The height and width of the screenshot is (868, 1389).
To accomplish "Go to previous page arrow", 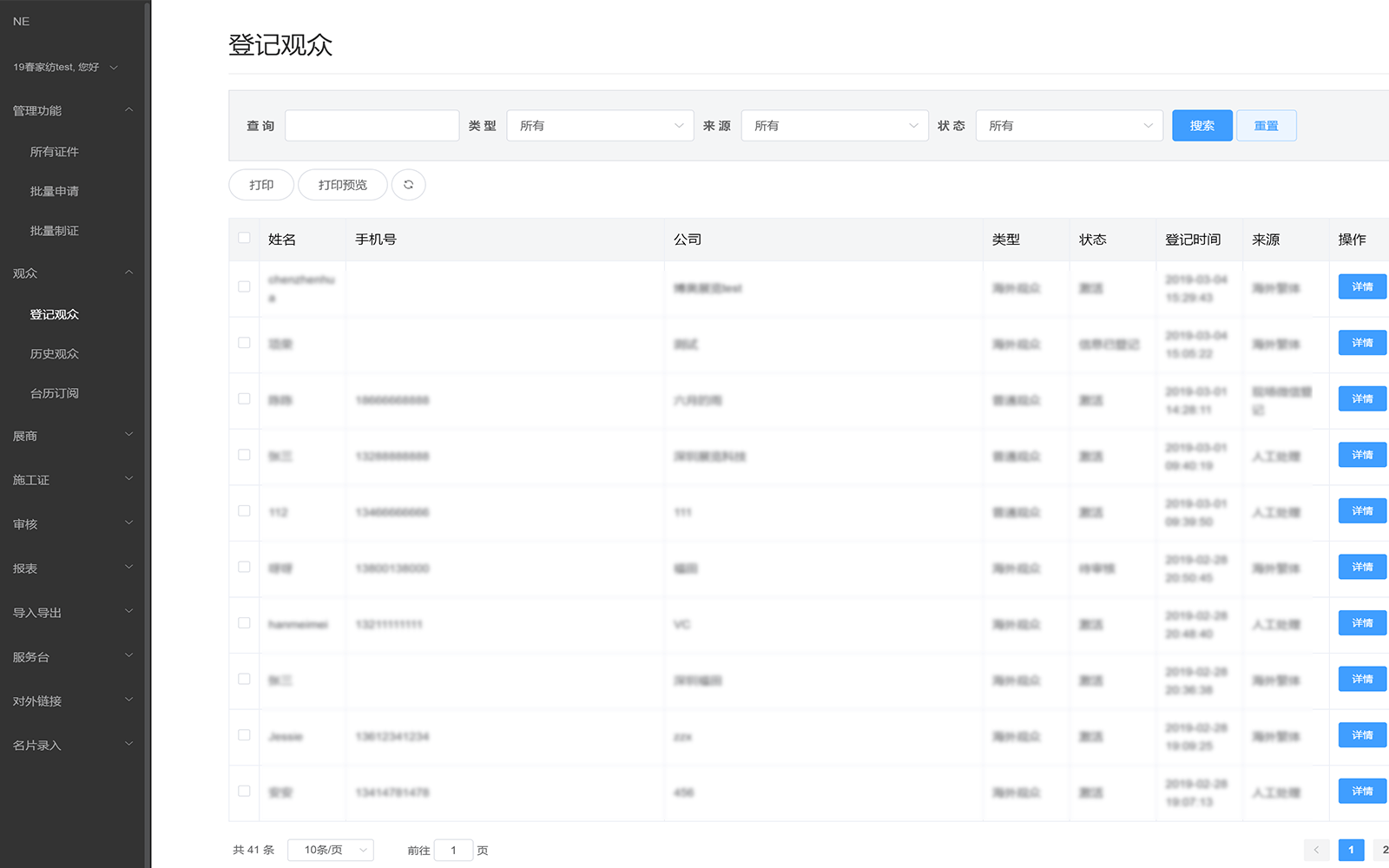I will [1316, 850].
